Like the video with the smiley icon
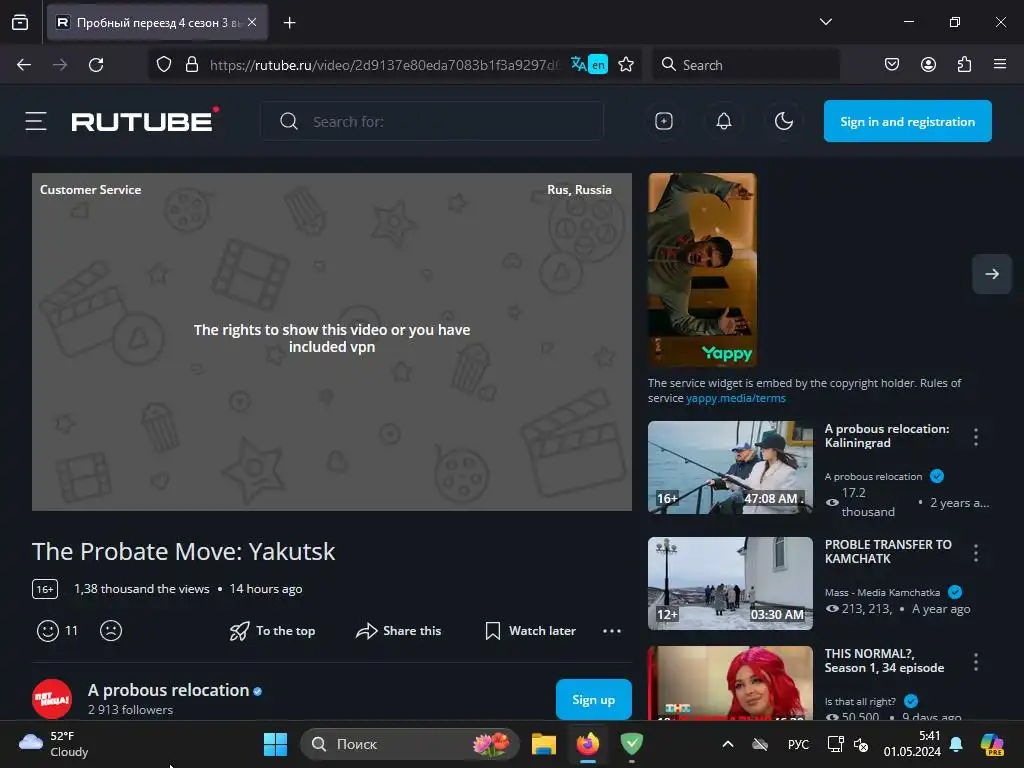This screenshot has width=1024, height=768. coord(48,631)
